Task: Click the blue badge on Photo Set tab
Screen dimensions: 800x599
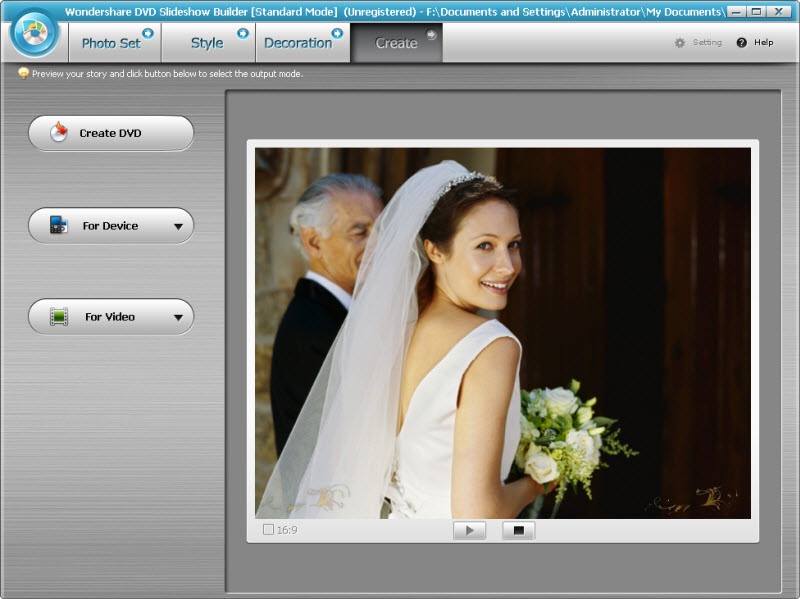Action: tap(148, 33)
